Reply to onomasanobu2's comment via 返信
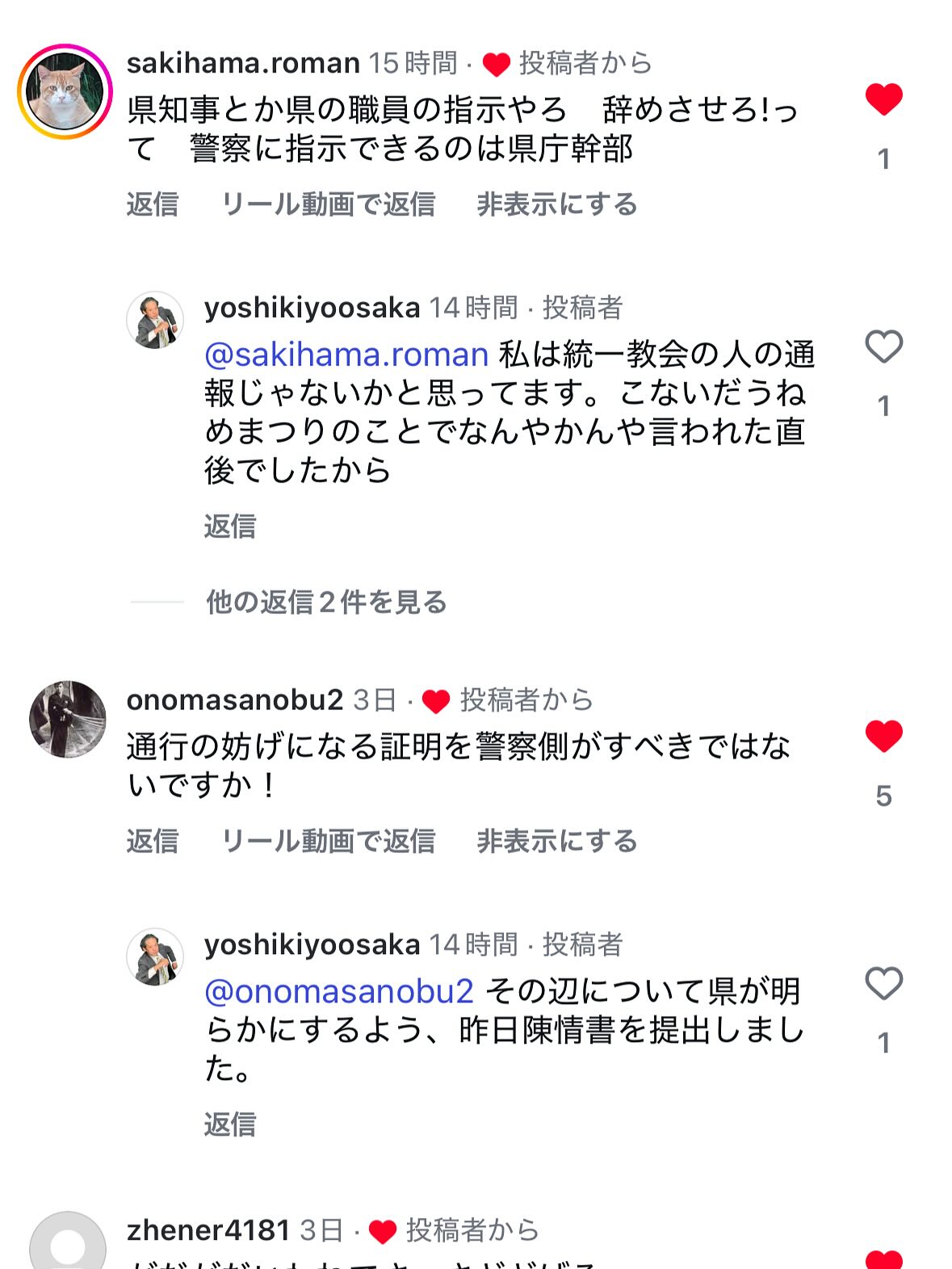 152,841
